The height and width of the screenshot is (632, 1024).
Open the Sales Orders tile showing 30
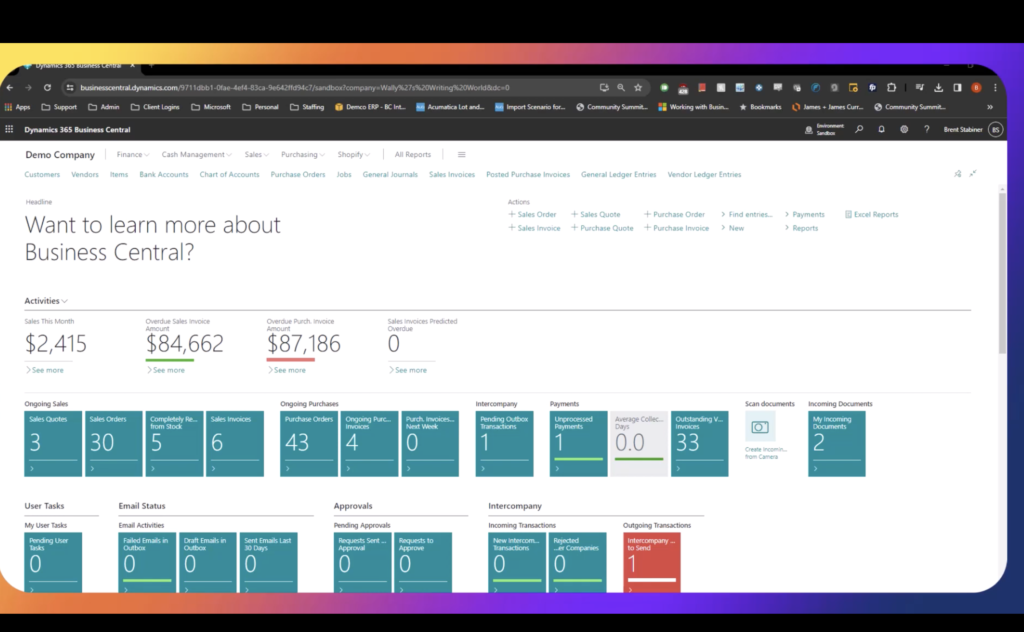[113, 443]
